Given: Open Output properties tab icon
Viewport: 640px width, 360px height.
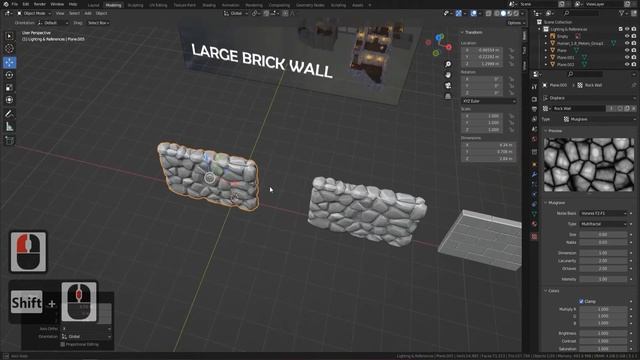Looking at the screenshot, I should click(534, 109).
